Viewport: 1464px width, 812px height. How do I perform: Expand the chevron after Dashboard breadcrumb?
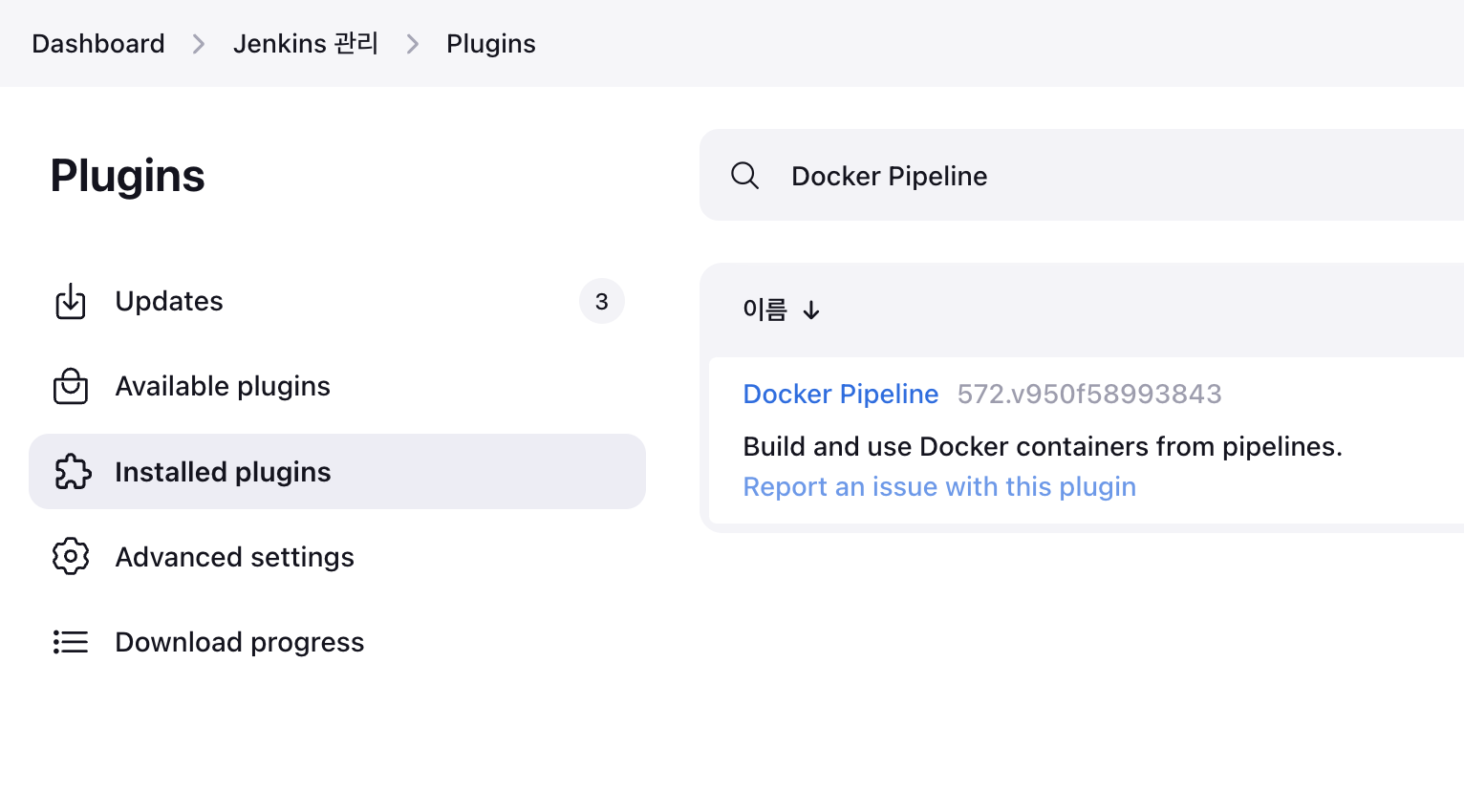(x=199, y=44)
